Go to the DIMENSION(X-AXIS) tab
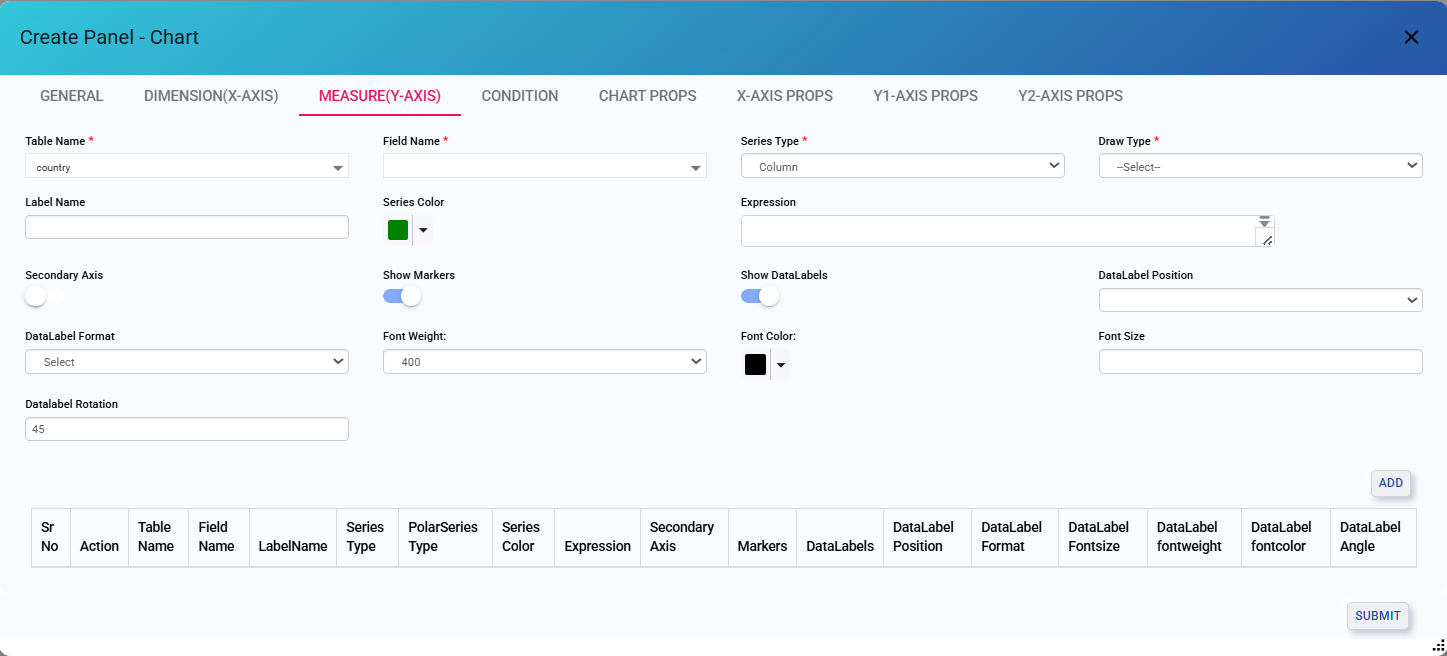 211,96
